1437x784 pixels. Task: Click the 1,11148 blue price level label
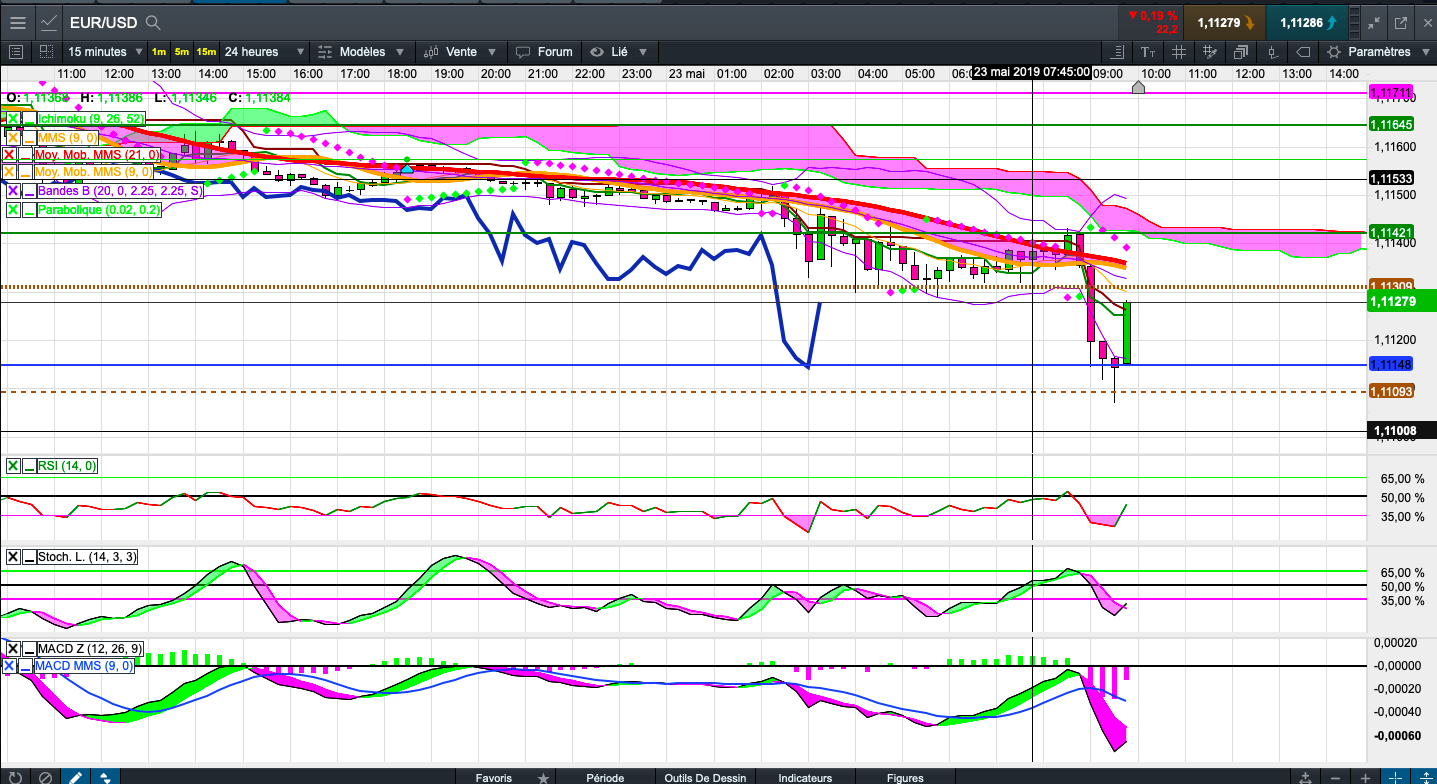pyautogui.click(x=1391, y=366)
